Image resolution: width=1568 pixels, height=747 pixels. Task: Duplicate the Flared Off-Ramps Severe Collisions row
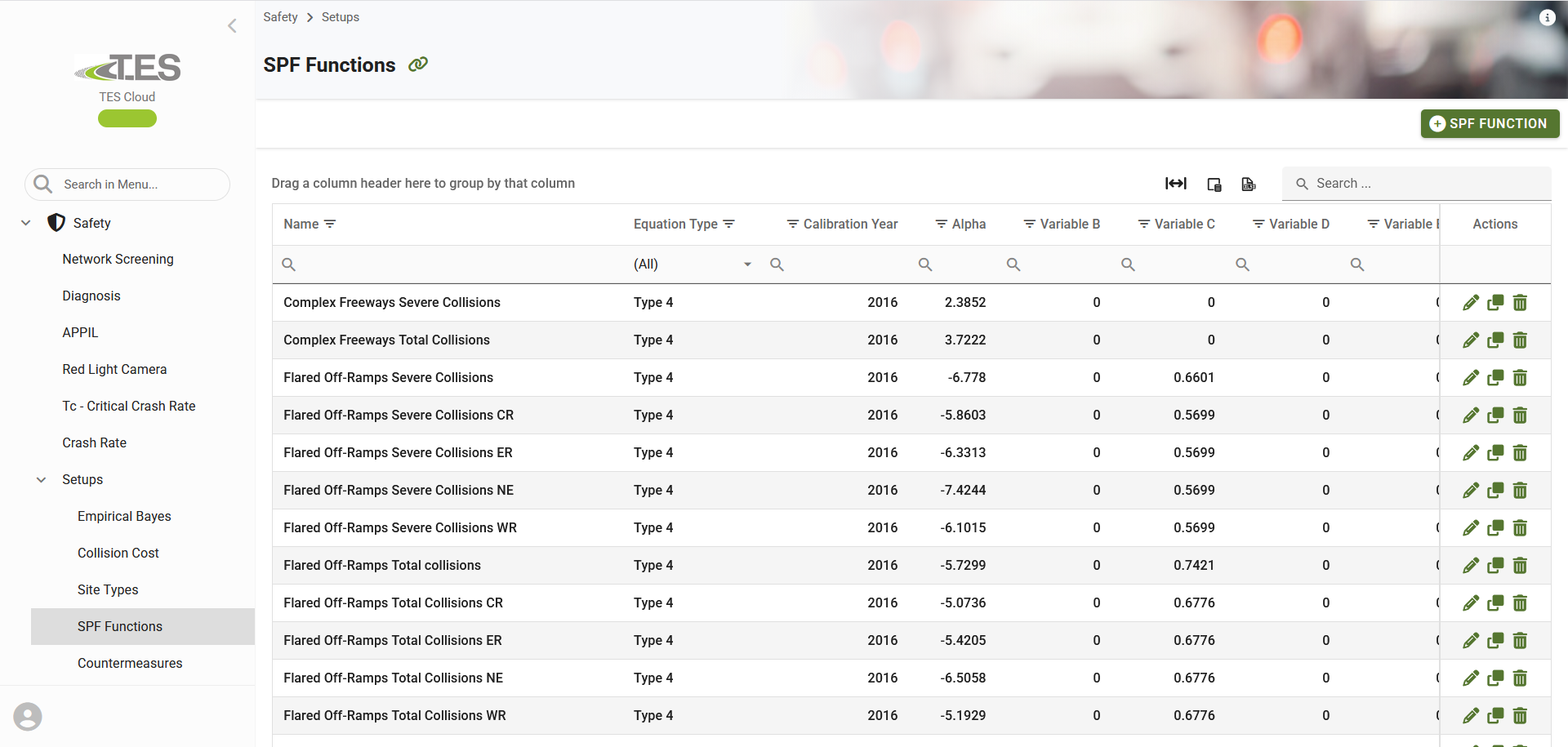coord(1495,378)
